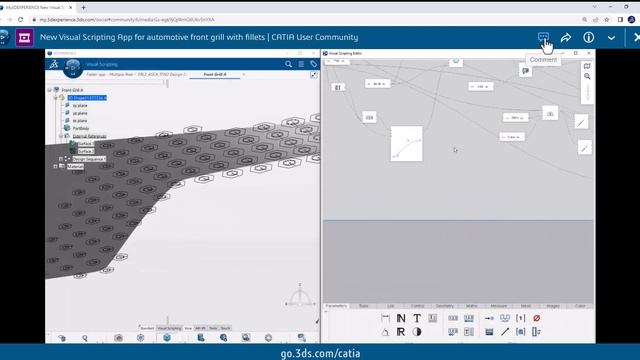Select the highlighted 3D Shape tree item
Viewport: 640px width, 360px height.
(87, 98)
